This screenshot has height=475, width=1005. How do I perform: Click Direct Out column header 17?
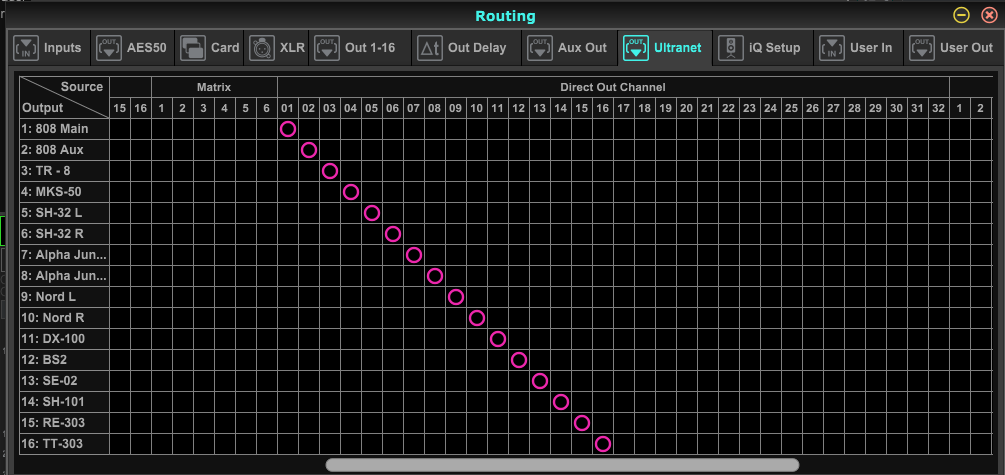pos(624,108)
